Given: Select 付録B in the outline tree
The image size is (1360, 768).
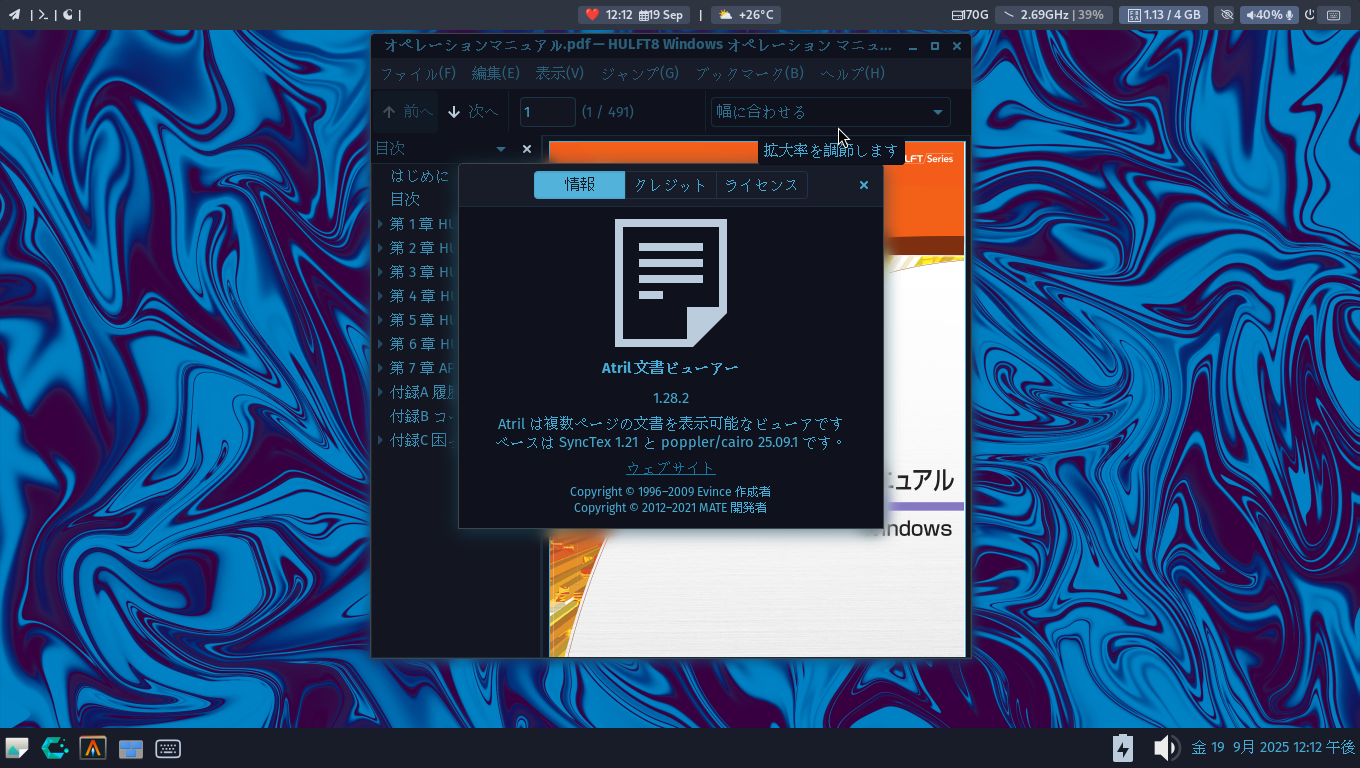Looking at the screenshot, I should click(423, 416).
